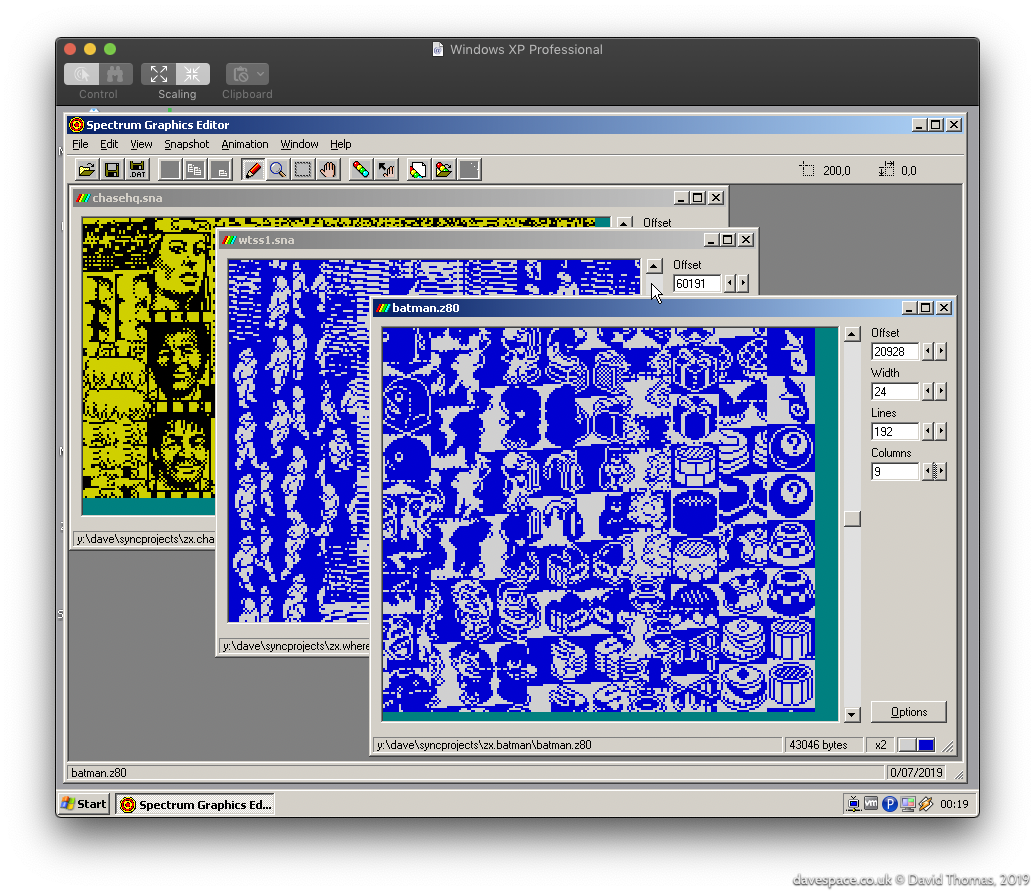The height and width of the screenshot is (891, 1035).
Task: Select the Magnifier zoom tool
Action: click(x=278, y=170)
